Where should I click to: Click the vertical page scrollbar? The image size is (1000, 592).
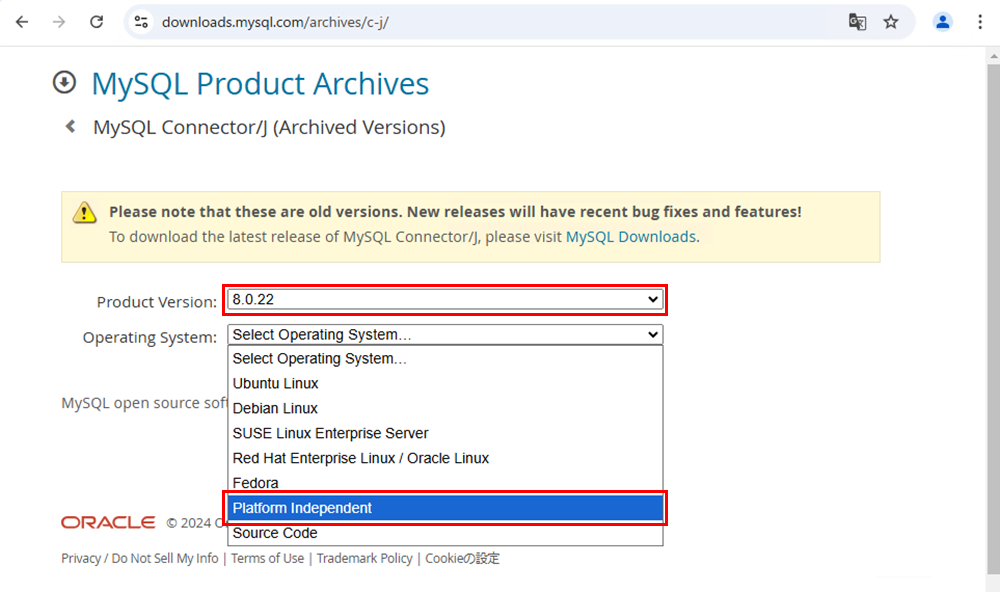pyautogui.click(x=993, y=319)
